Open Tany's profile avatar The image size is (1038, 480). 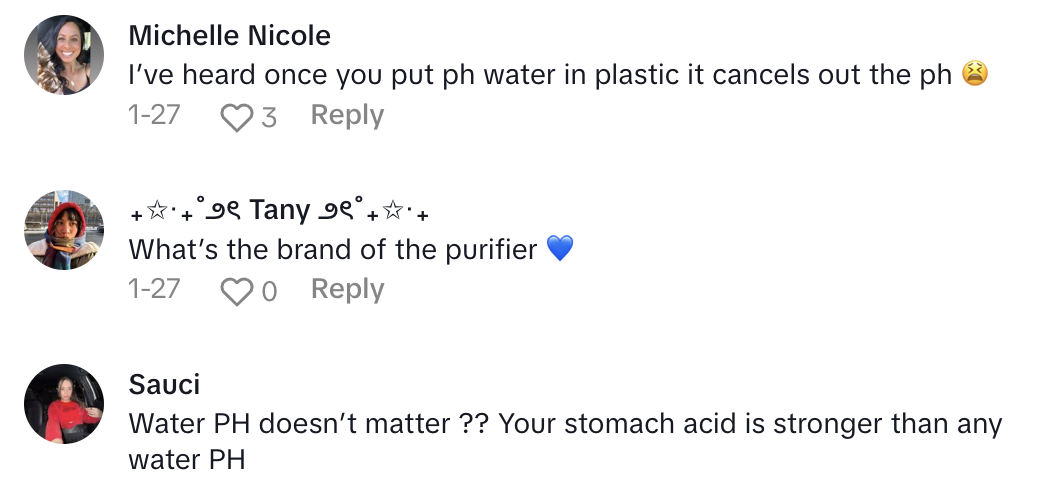[64, 230]
